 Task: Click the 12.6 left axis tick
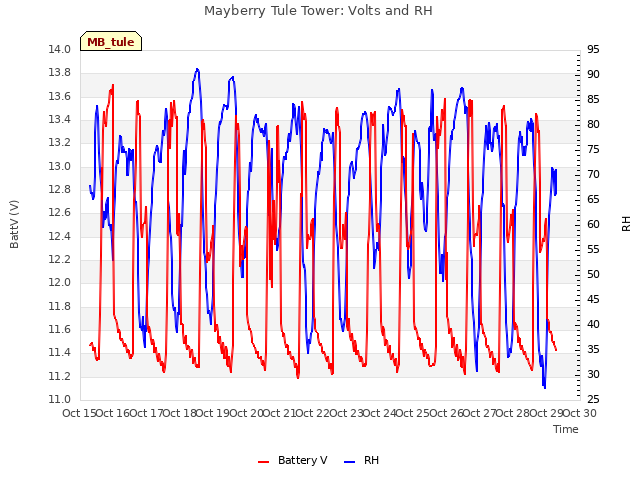point(60,213)
